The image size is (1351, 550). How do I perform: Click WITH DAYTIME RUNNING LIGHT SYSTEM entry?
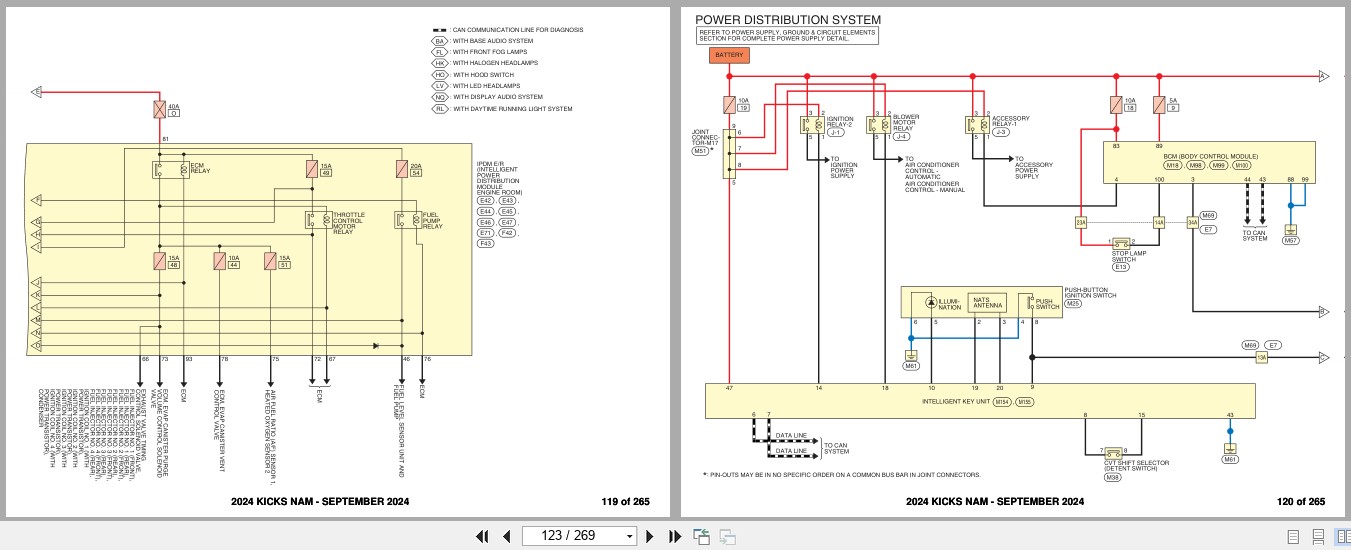coord(502,109)
